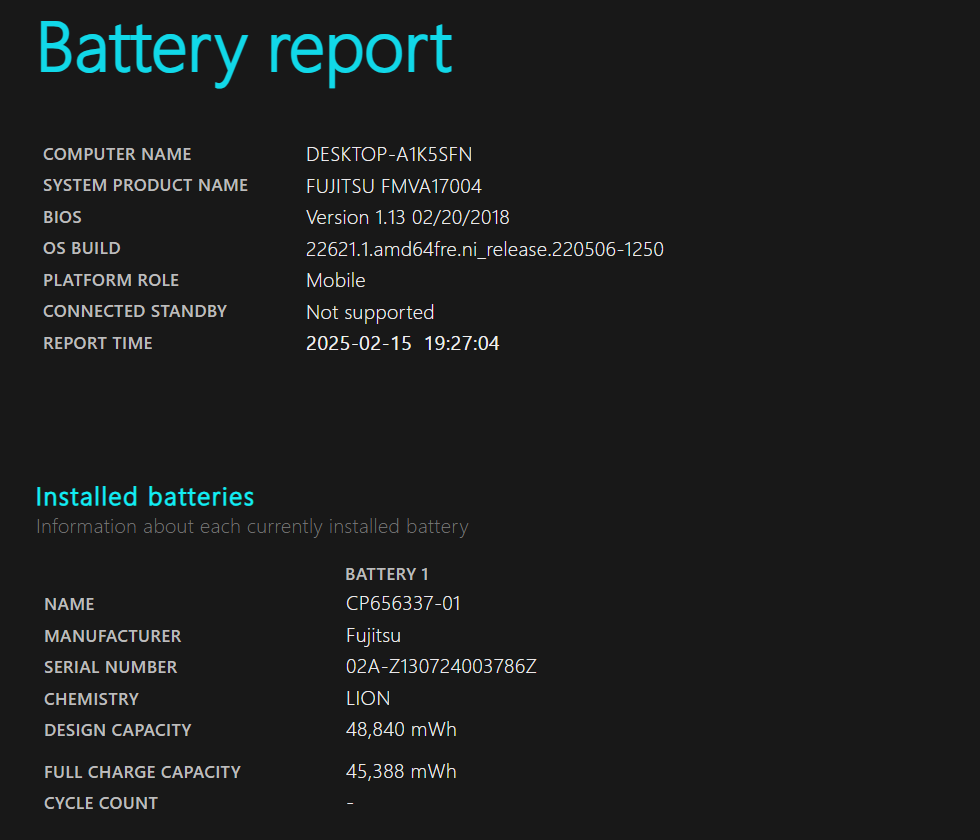Click the Fujitsu manufacturer value
The width and height of the screenshot is (980, 840).
373,636
